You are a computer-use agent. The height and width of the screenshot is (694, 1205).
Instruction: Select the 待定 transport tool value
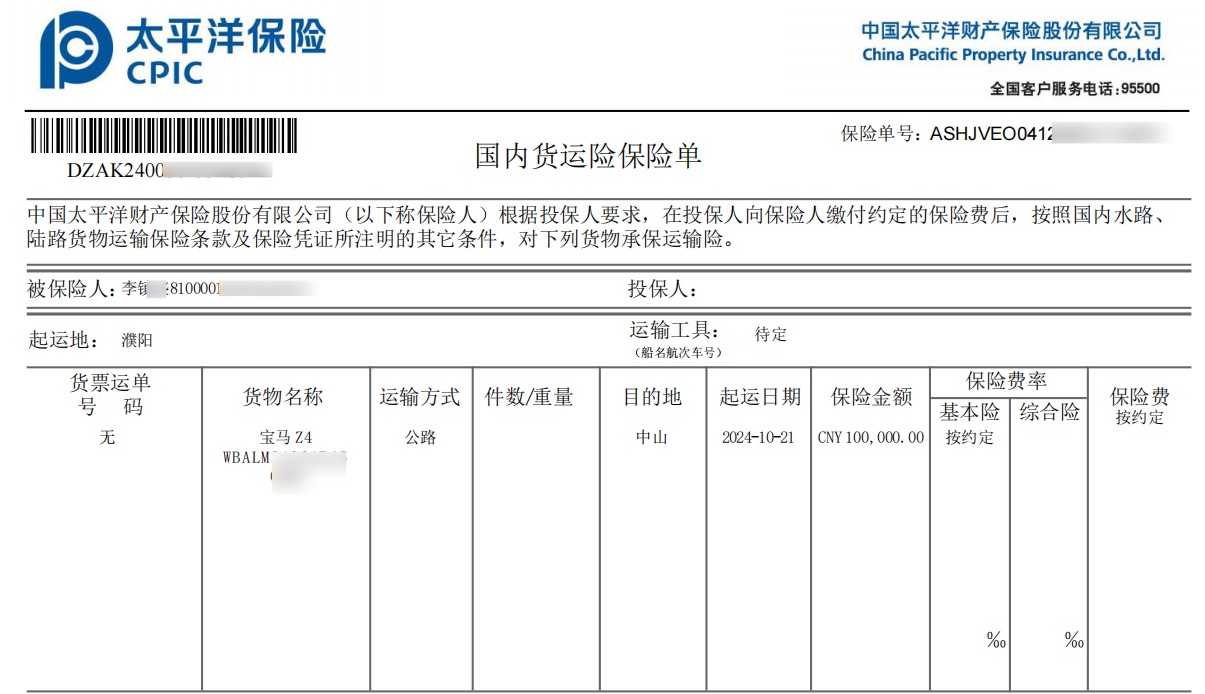point(769,333)
